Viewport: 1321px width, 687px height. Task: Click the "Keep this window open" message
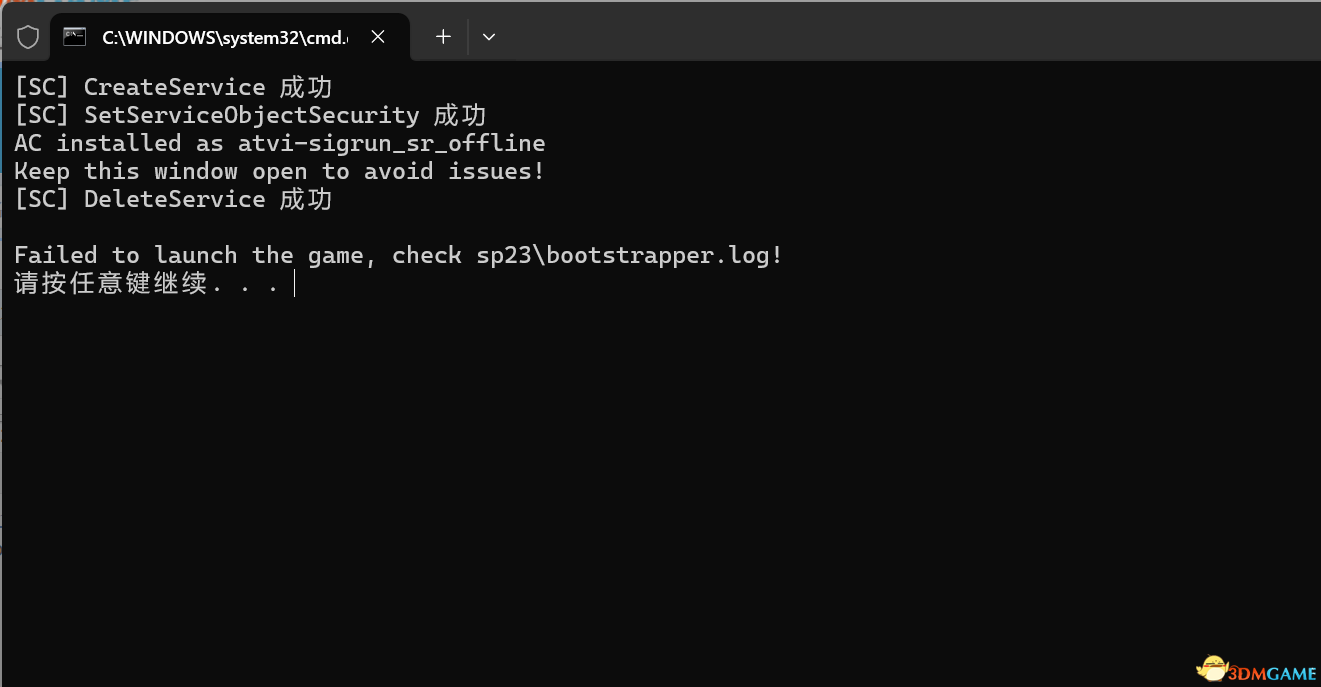click(x=279, y=171)
